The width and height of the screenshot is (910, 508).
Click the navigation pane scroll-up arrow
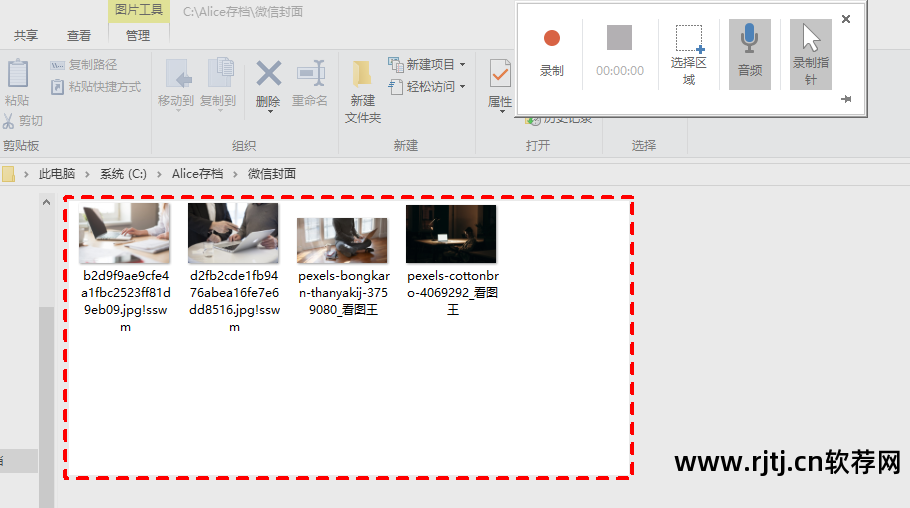click(x=46, y=203)
